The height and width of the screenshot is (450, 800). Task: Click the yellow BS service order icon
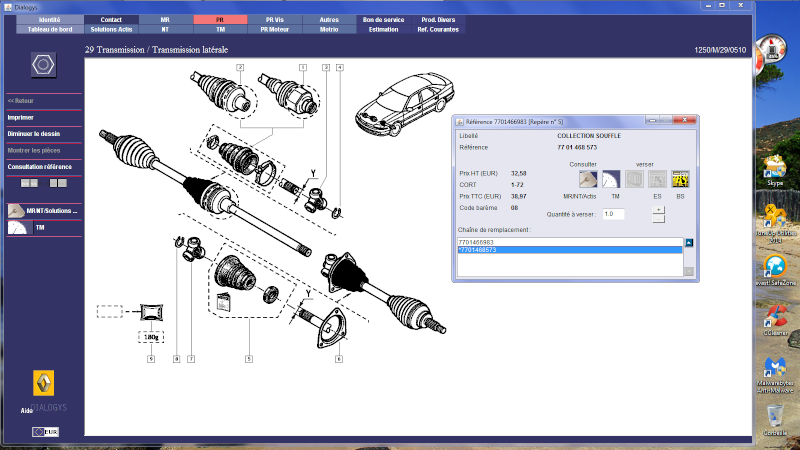(x=680, y=179)
